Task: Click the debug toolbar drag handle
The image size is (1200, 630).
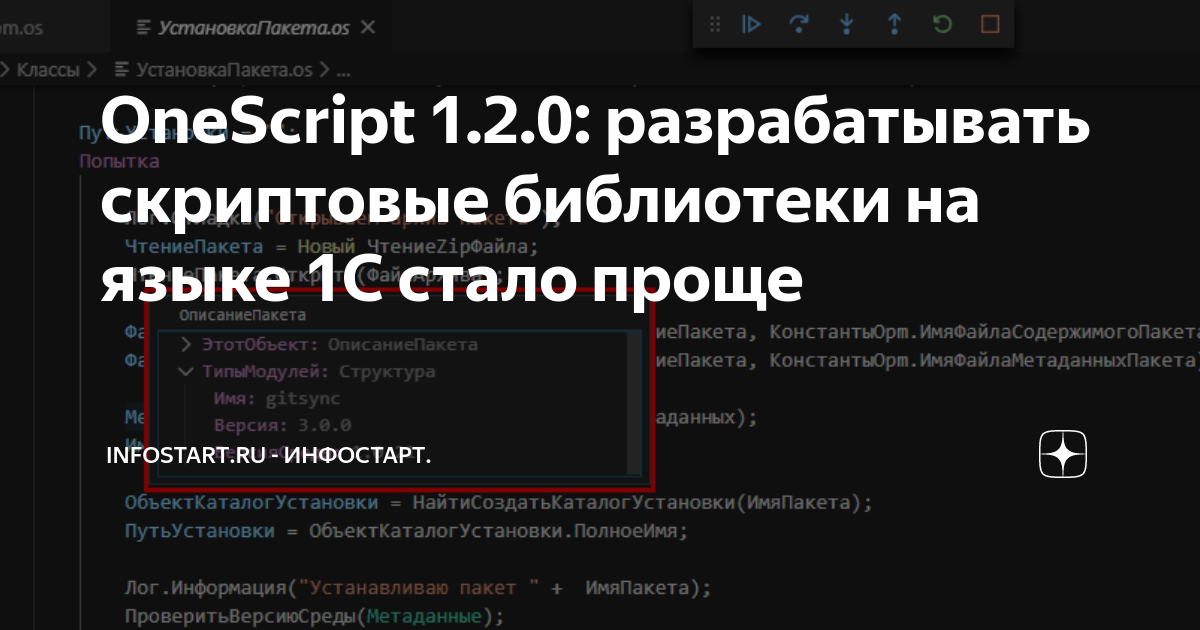Action: 714,24
